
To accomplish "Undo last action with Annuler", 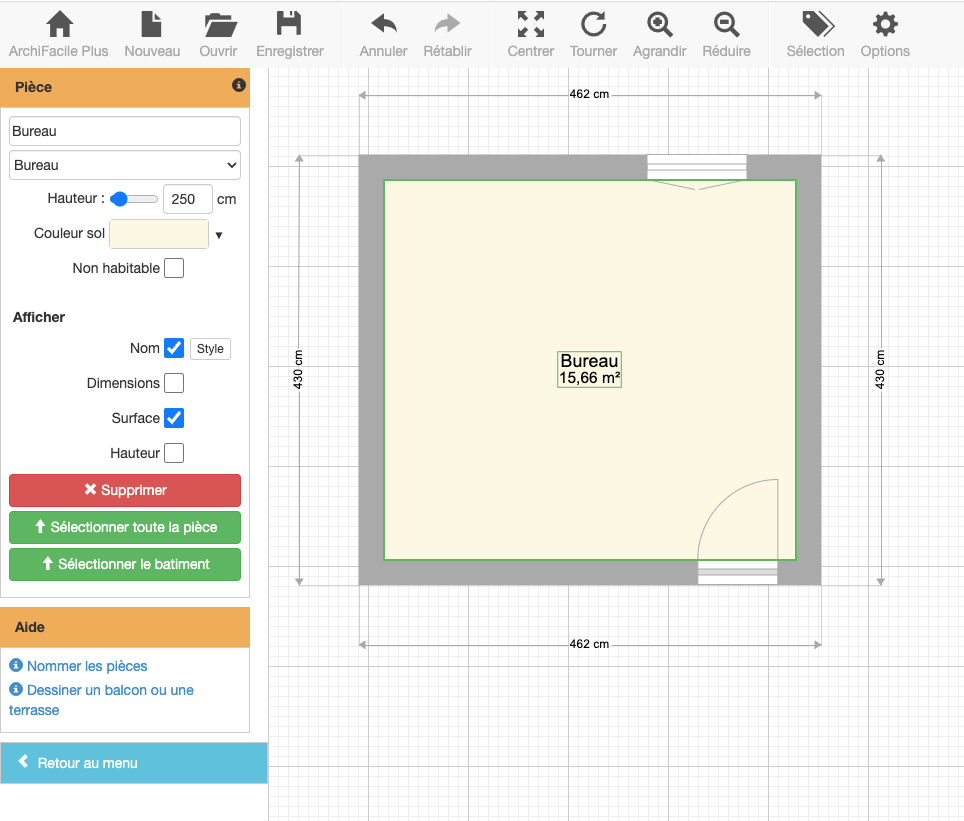I will pyautogui.click(x=383, y=26).
